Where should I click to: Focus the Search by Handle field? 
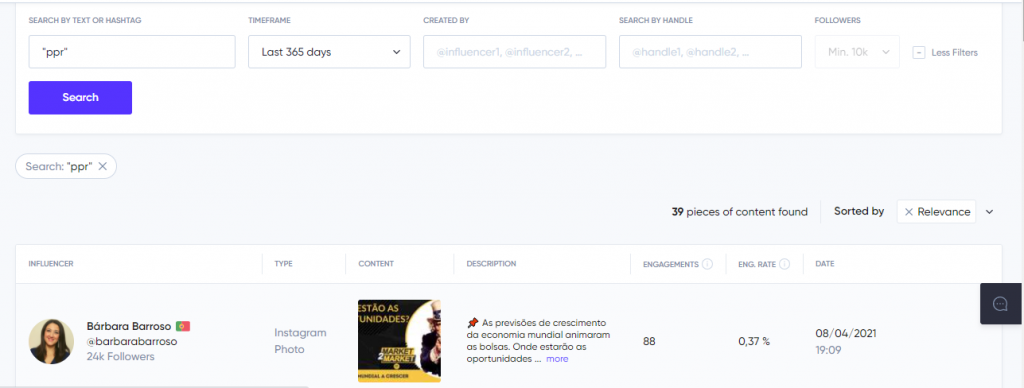(710, 52)
